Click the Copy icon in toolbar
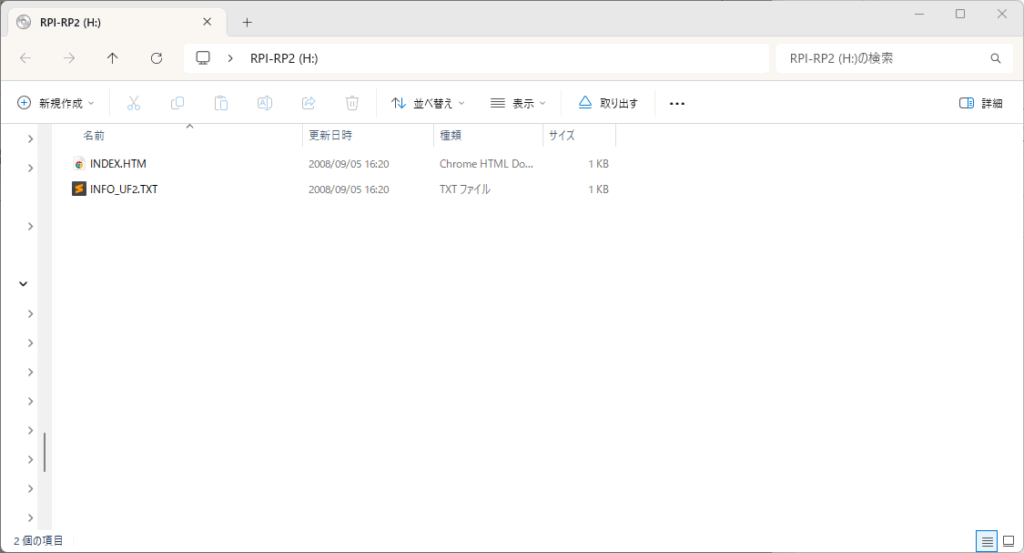Viewport: 1024px width, 553px height. (x=177, y=103)
